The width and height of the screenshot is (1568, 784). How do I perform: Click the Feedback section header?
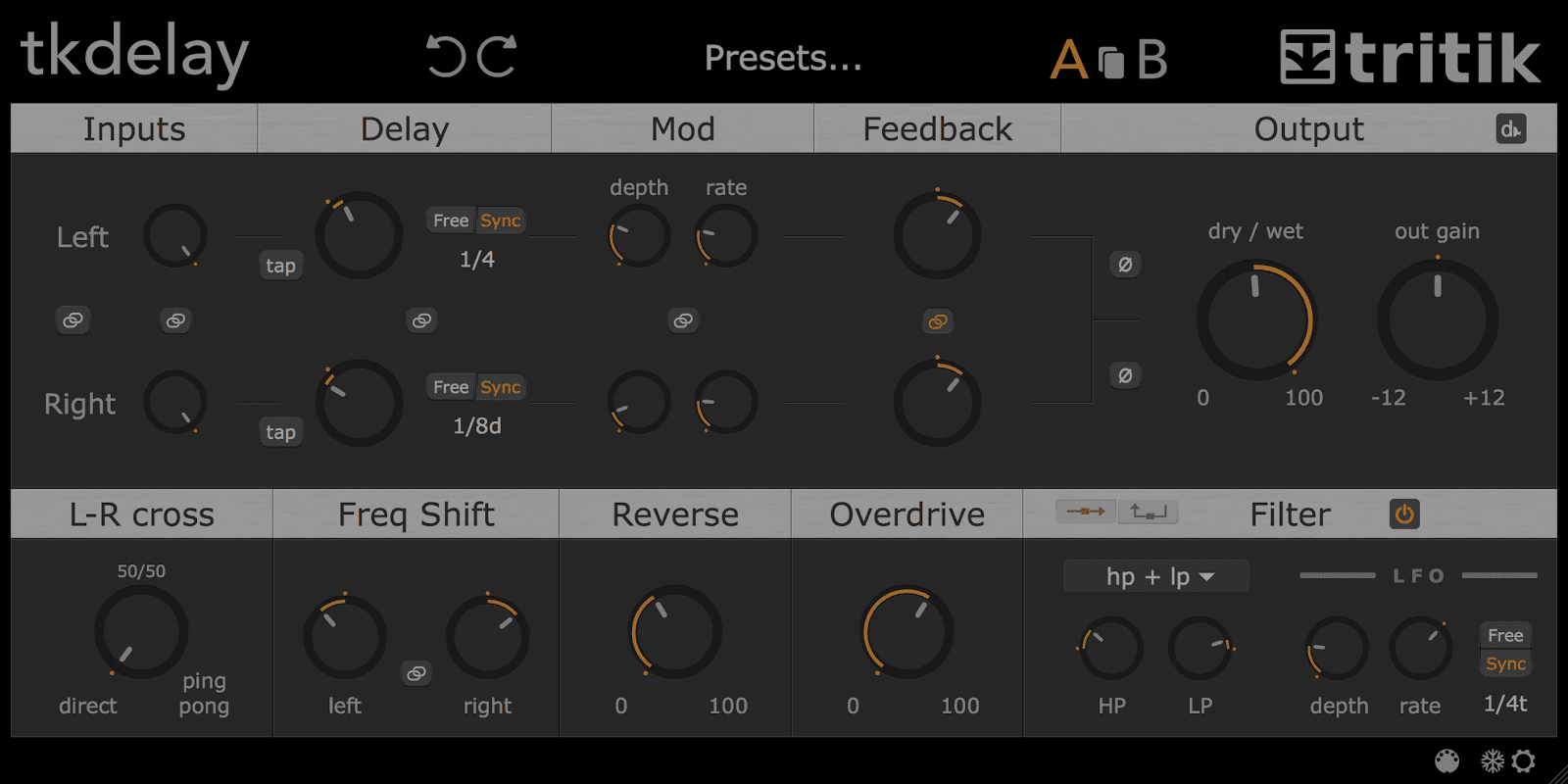pos(938,128)
